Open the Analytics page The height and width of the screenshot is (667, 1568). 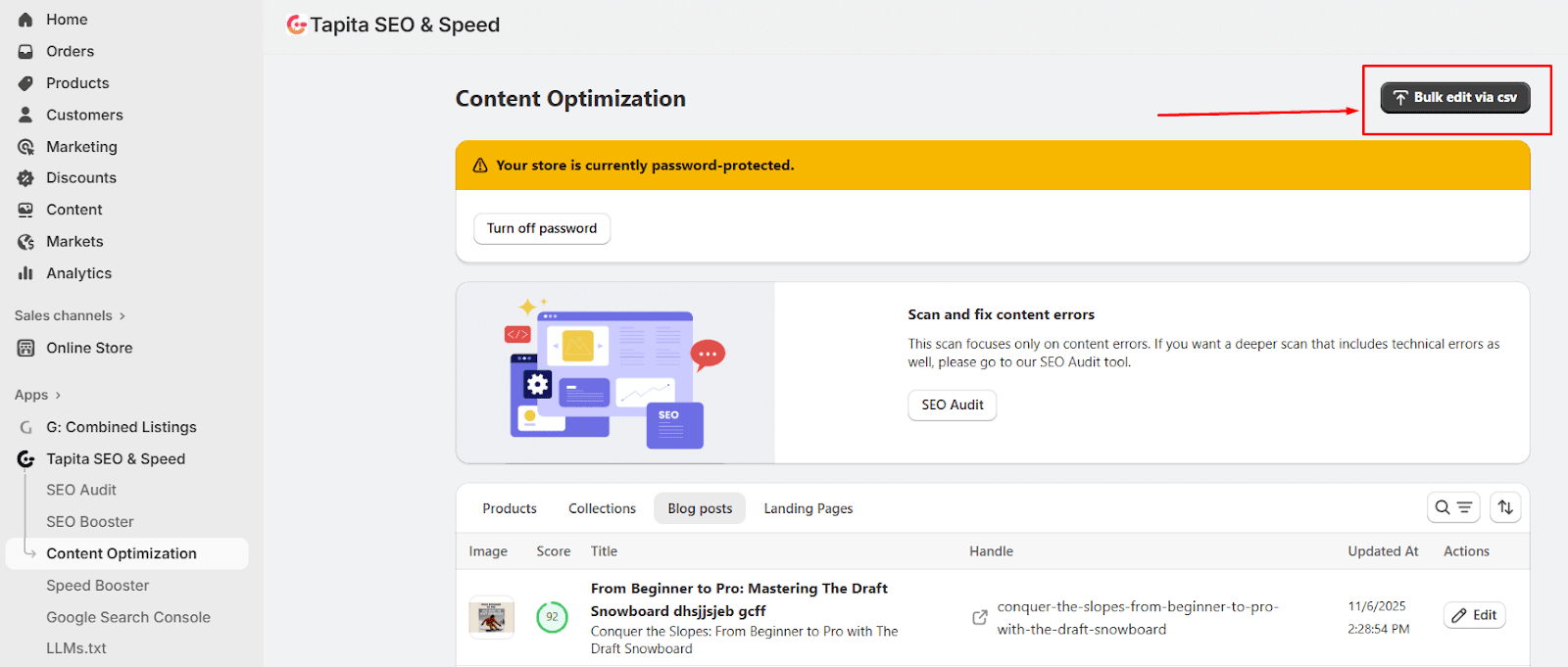tap(78, 273)
